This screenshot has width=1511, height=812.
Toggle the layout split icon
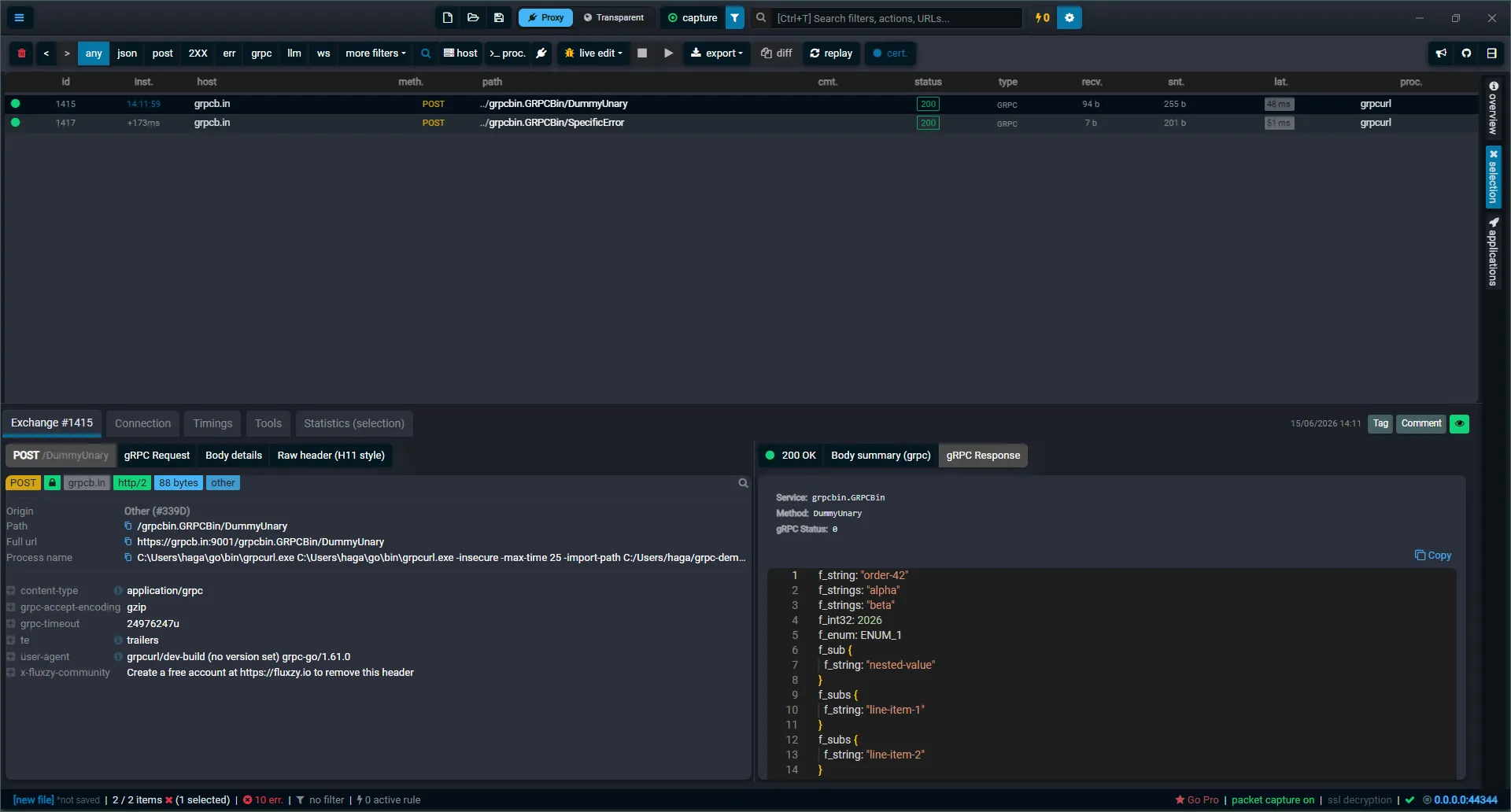coord(1491,53)
